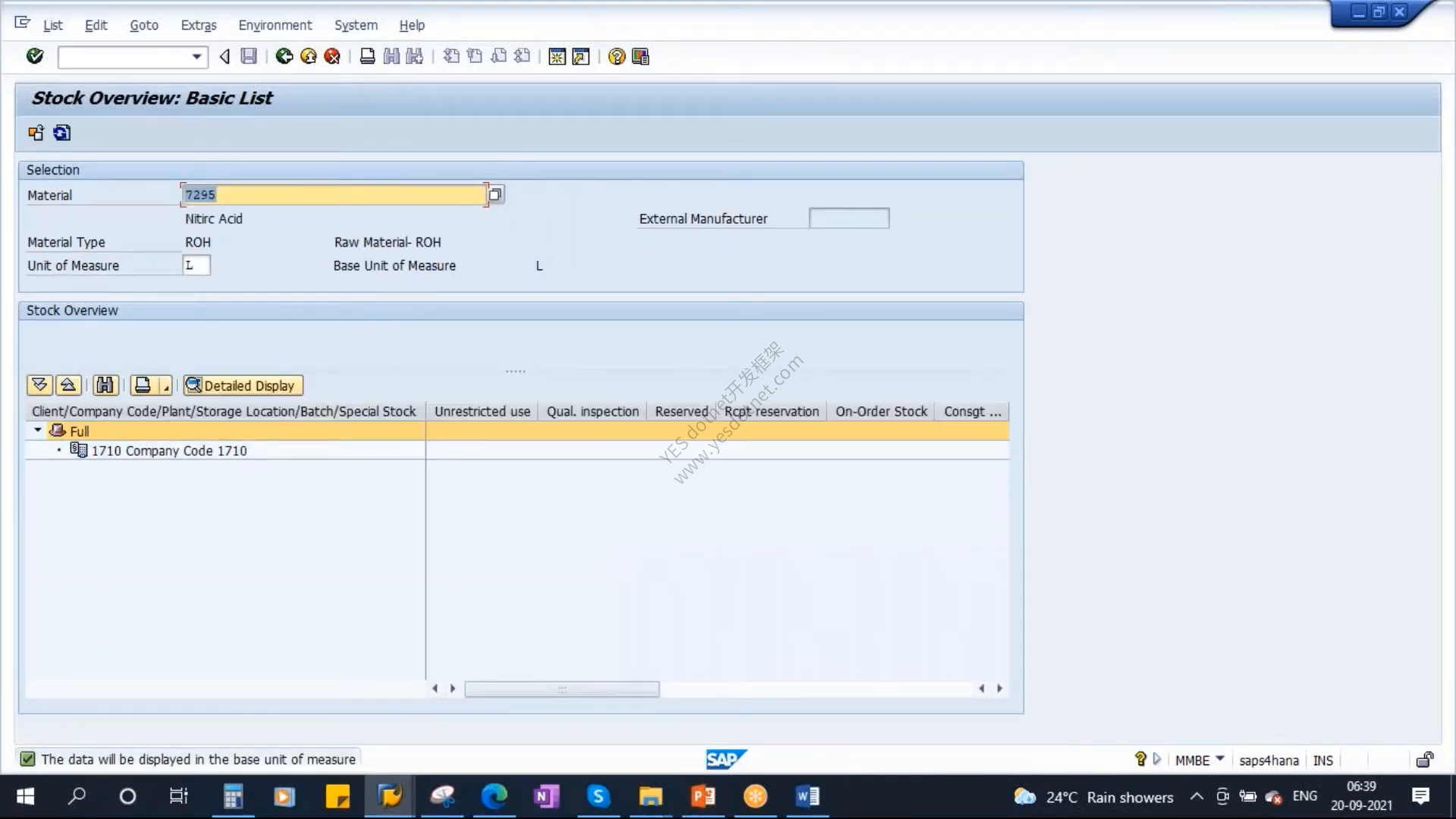The image size is (1456, 819).
Task: Click the green Enter checkmark icon
Action: click(35, 56)
